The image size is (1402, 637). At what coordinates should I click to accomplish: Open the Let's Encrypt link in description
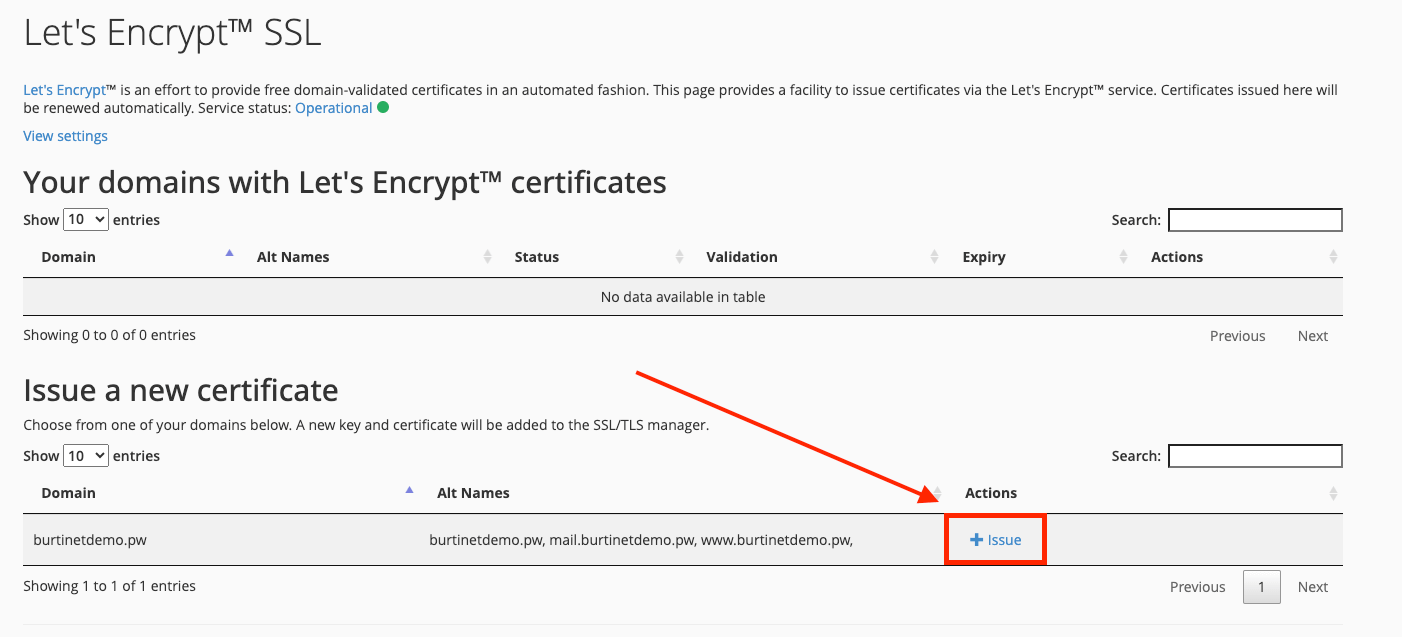click(63, 90)
